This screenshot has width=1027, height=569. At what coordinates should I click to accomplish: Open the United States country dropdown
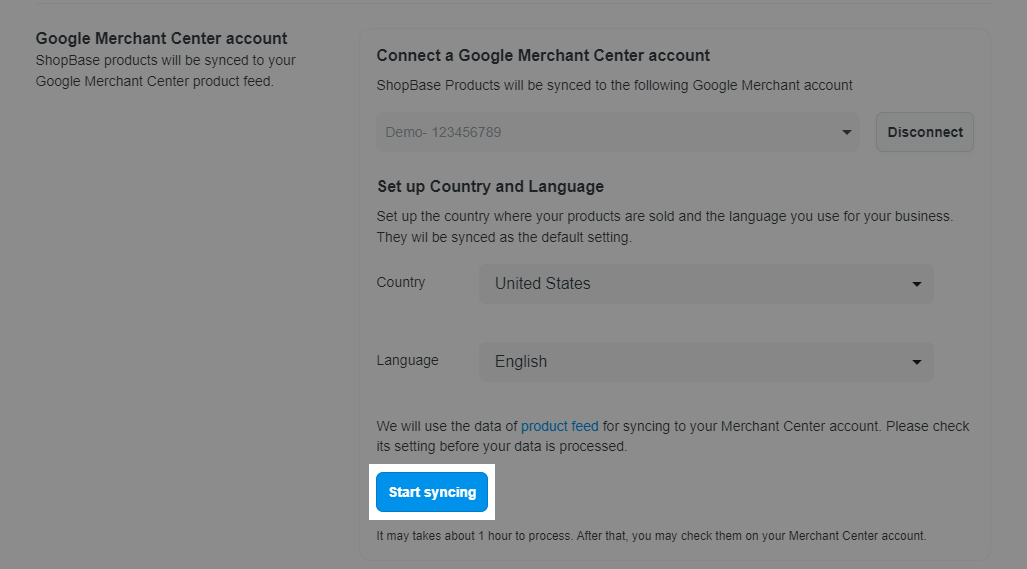tap(706, 284)
